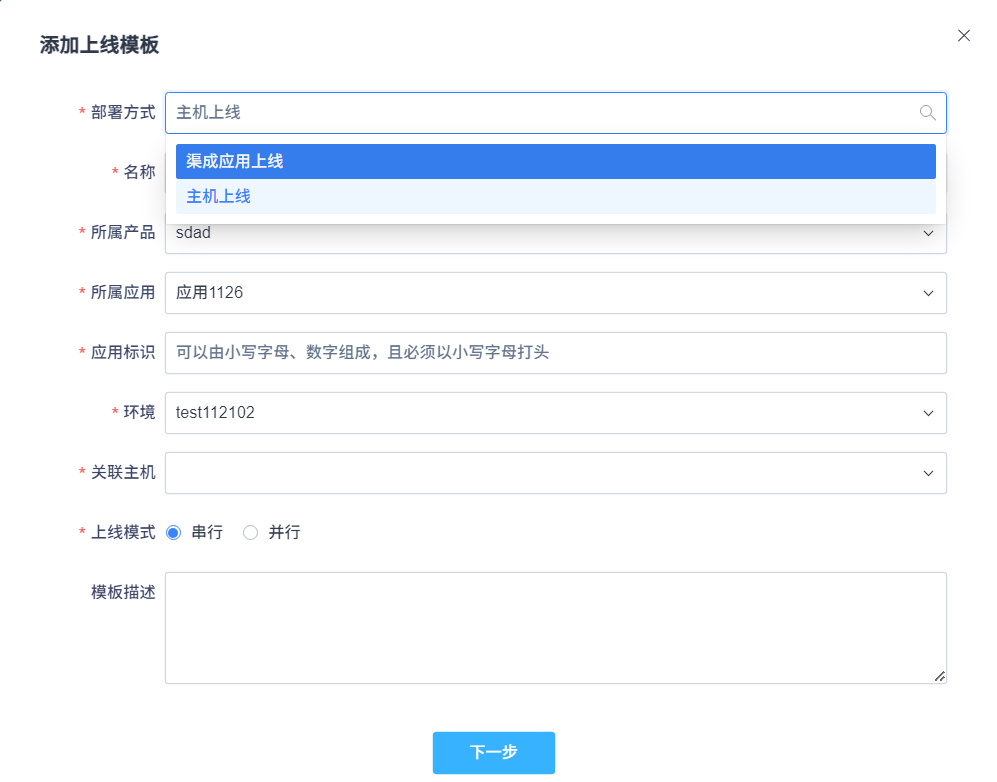Image resolution: width=997 pixels, height=782 pixels.
Task: Click the resize handle of 模板描述 textarea
Action: coord(939,676)
